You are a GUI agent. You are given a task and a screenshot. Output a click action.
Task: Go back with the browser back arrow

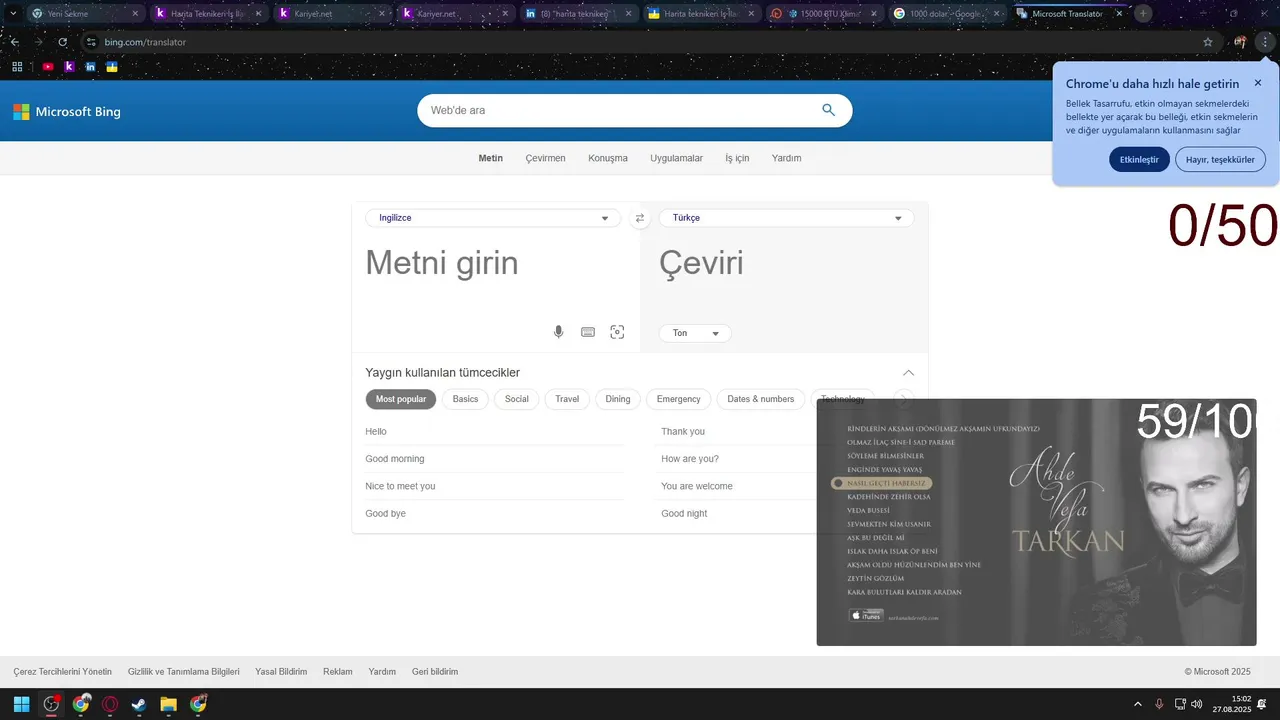coord(14,42)
